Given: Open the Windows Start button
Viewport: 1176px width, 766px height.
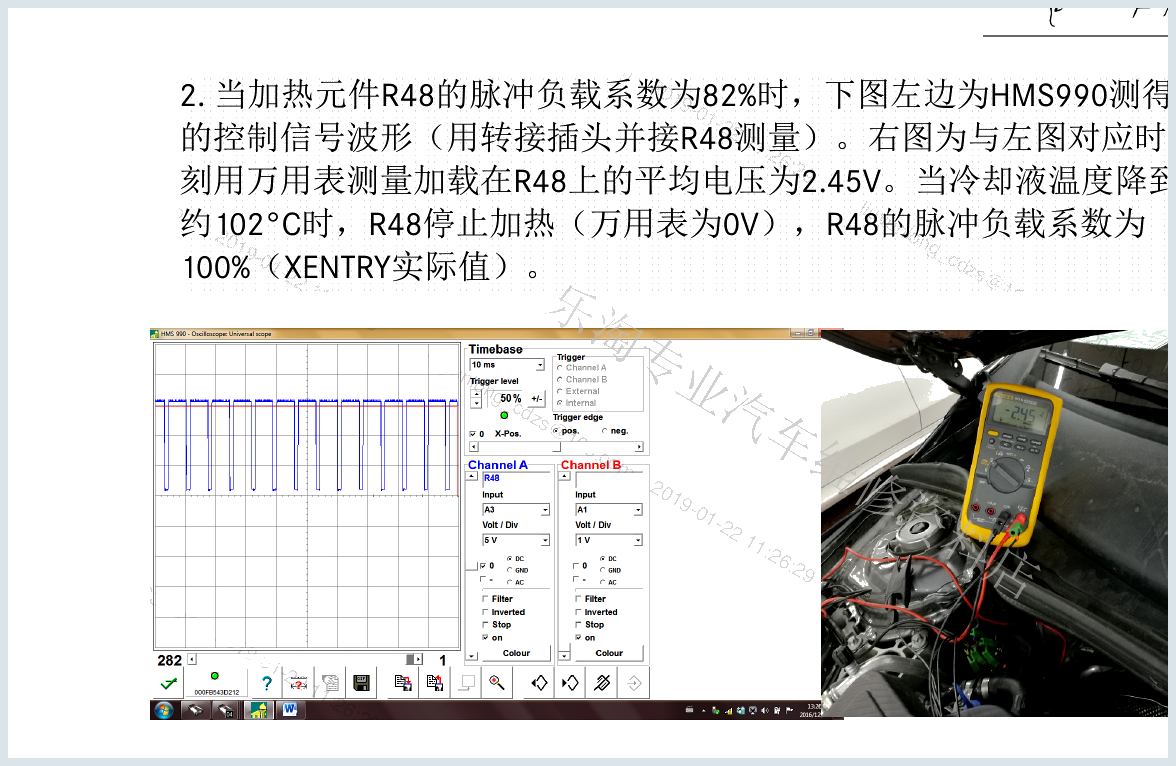Looking at the screenshot, I should pos(164,710).
